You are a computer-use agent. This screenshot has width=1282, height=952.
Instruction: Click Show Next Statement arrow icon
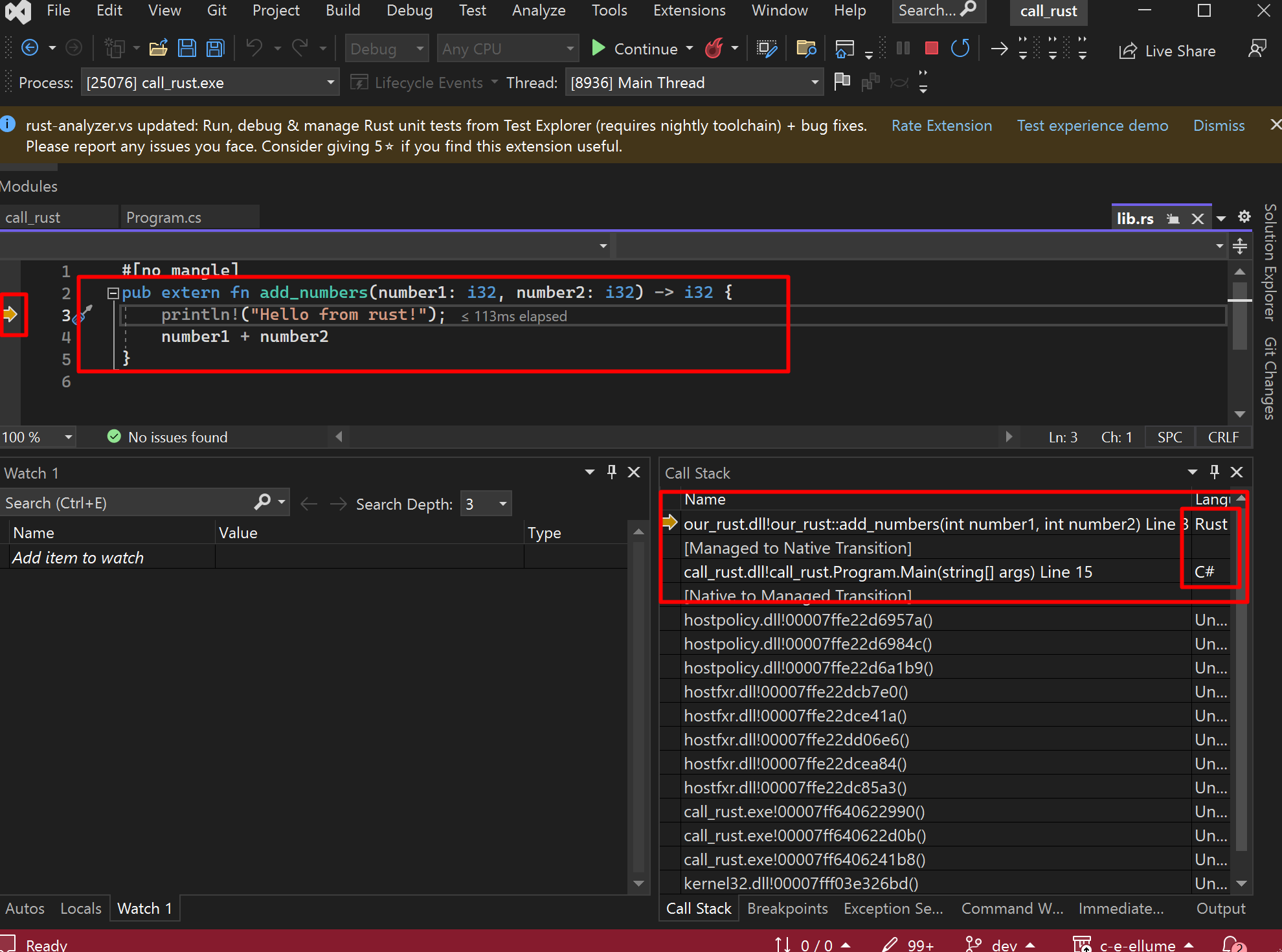click(x=999, y=49)
